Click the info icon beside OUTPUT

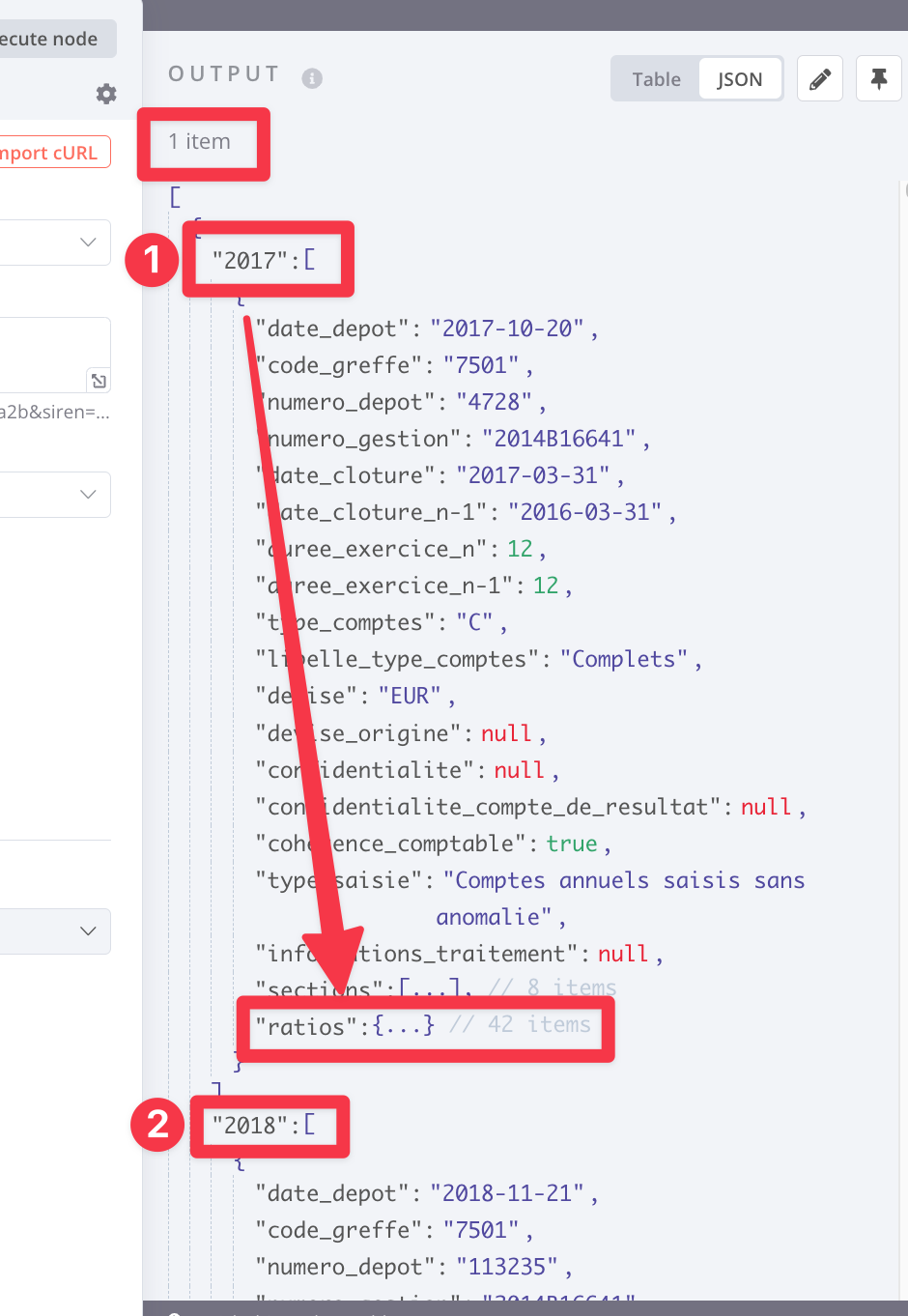(312, 78)
